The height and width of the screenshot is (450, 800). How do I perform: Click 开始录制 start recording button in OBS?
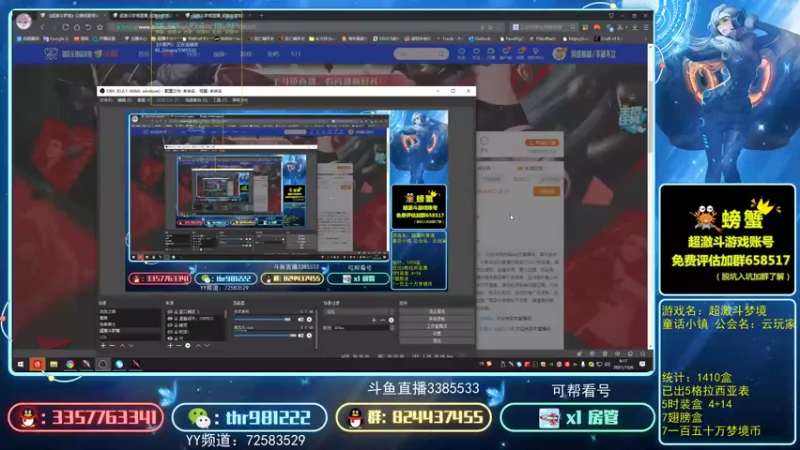coord(437,319)
